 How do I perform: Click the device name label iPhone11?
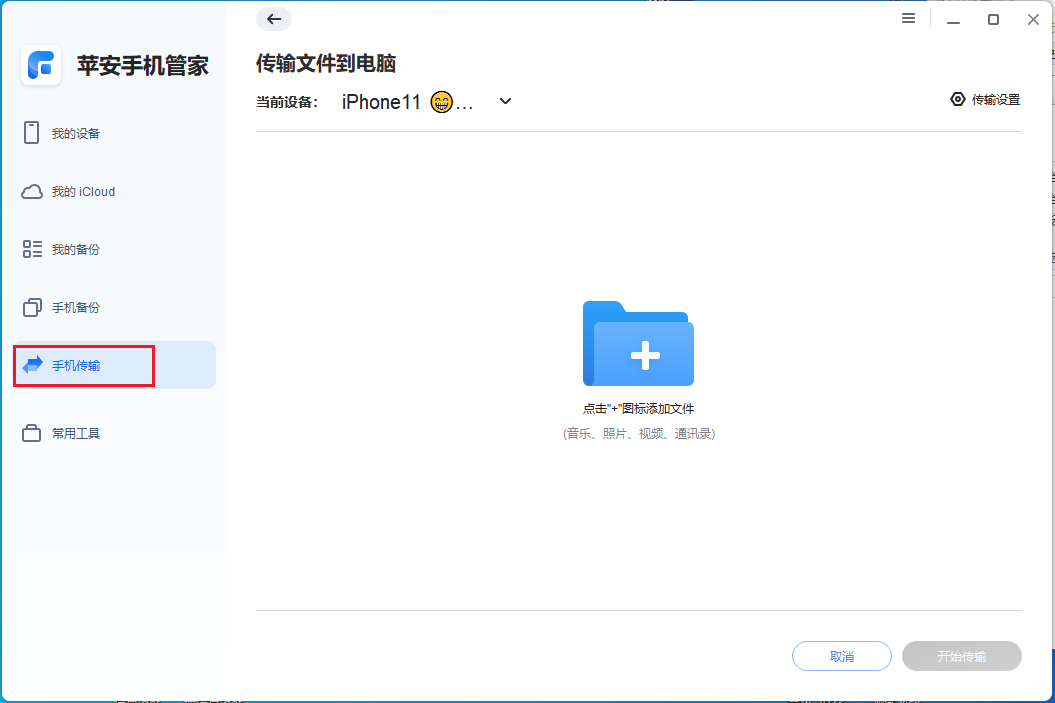pyautogui.click(x=381, y=101)
